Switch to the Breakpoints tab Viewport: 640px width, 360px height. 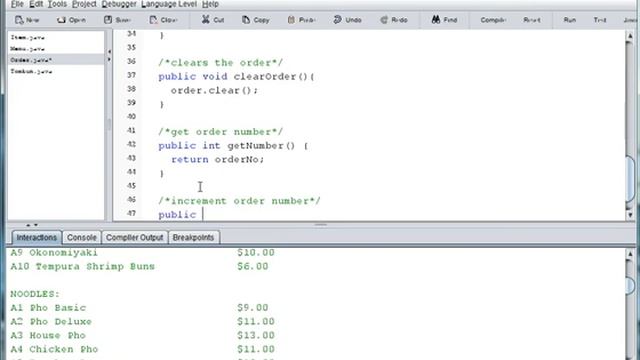point(193,238)
